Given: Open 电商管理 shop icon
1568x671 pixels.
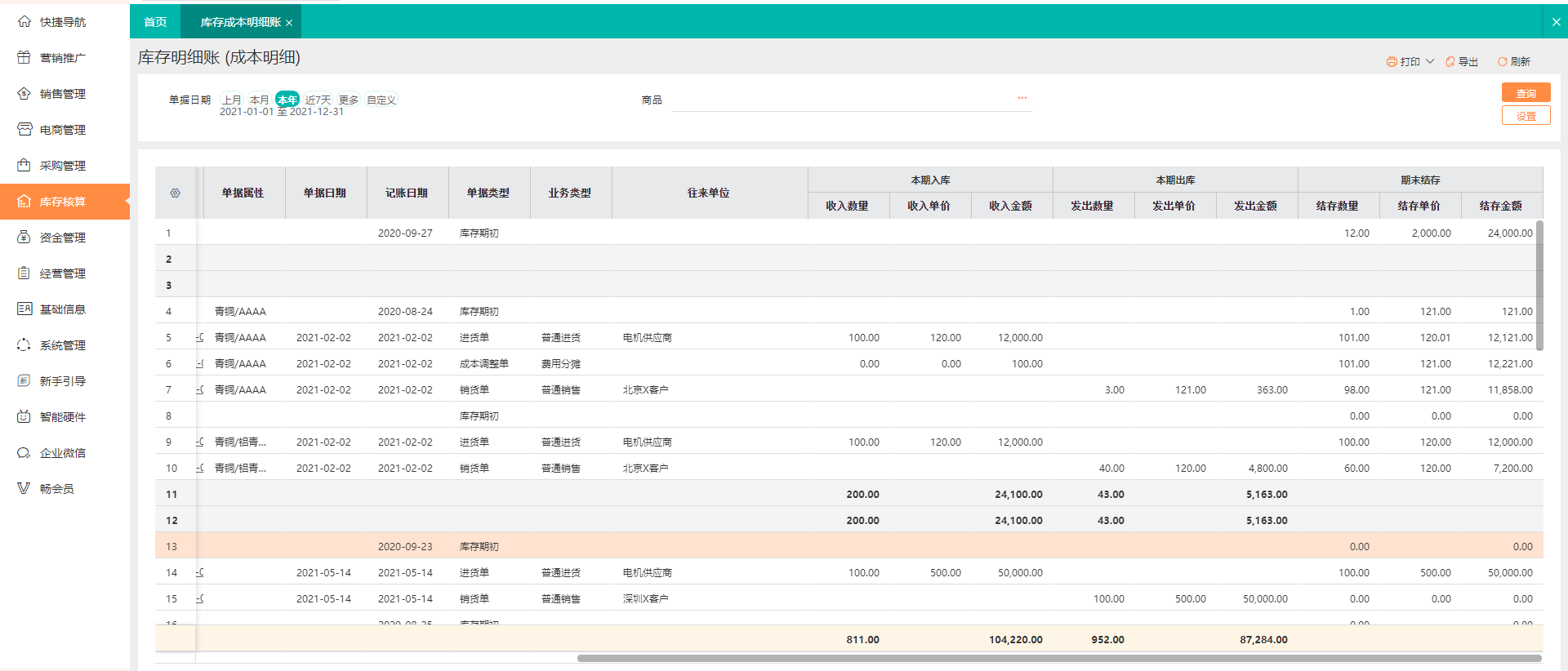Looking at the screenshot, I should click(24, 130).
